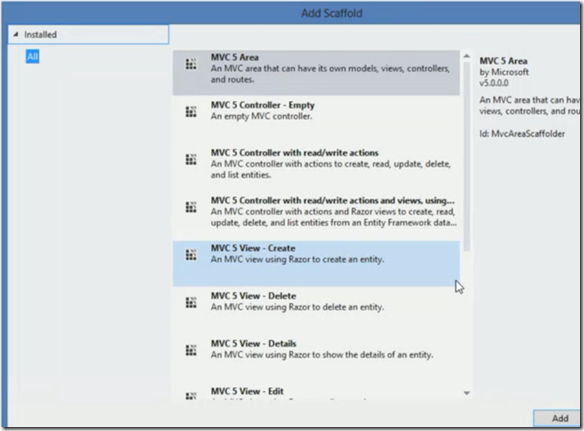This screenshot has width=584, height=431.
Task: Click the MVC 5 Controller - Empty icon
Action: [191, 112]
